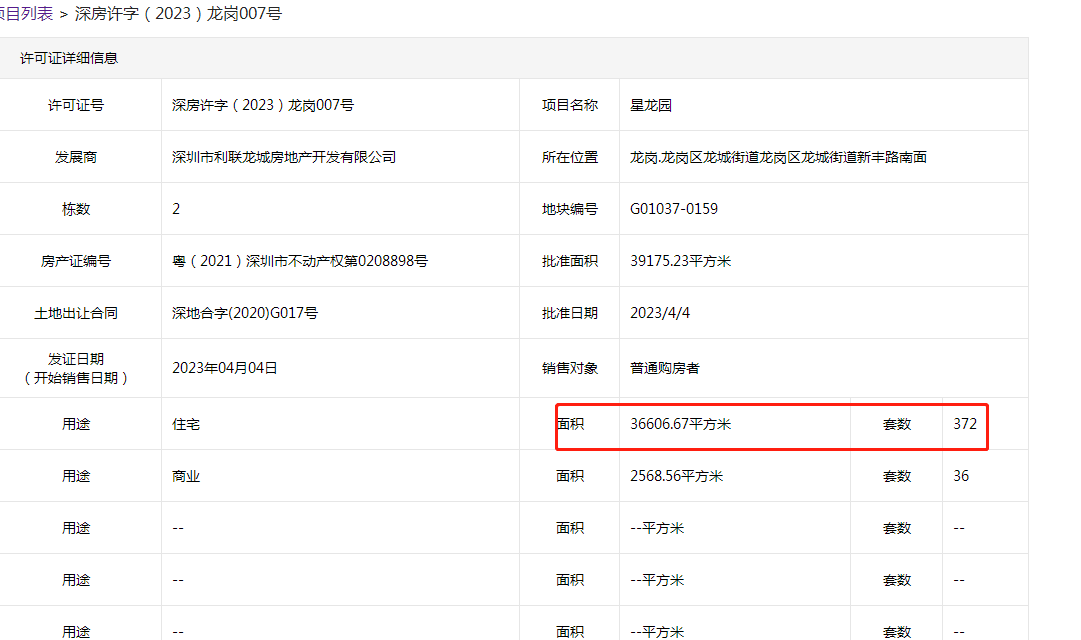Select approval date 2023/4/4
Viewport: 1081px width, 640px height.
click(x=660, y=313)
